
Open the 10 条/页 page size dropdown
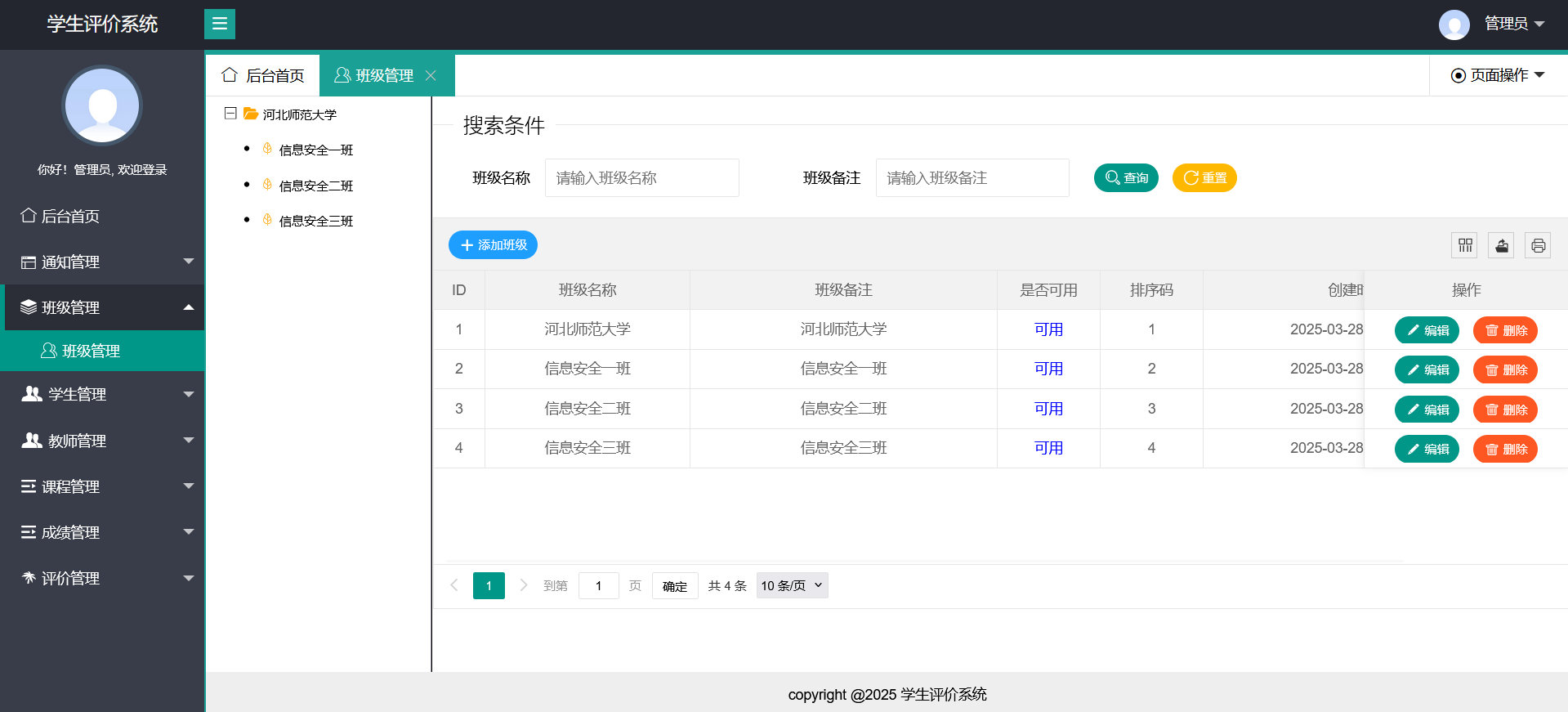tap(792, 585)
